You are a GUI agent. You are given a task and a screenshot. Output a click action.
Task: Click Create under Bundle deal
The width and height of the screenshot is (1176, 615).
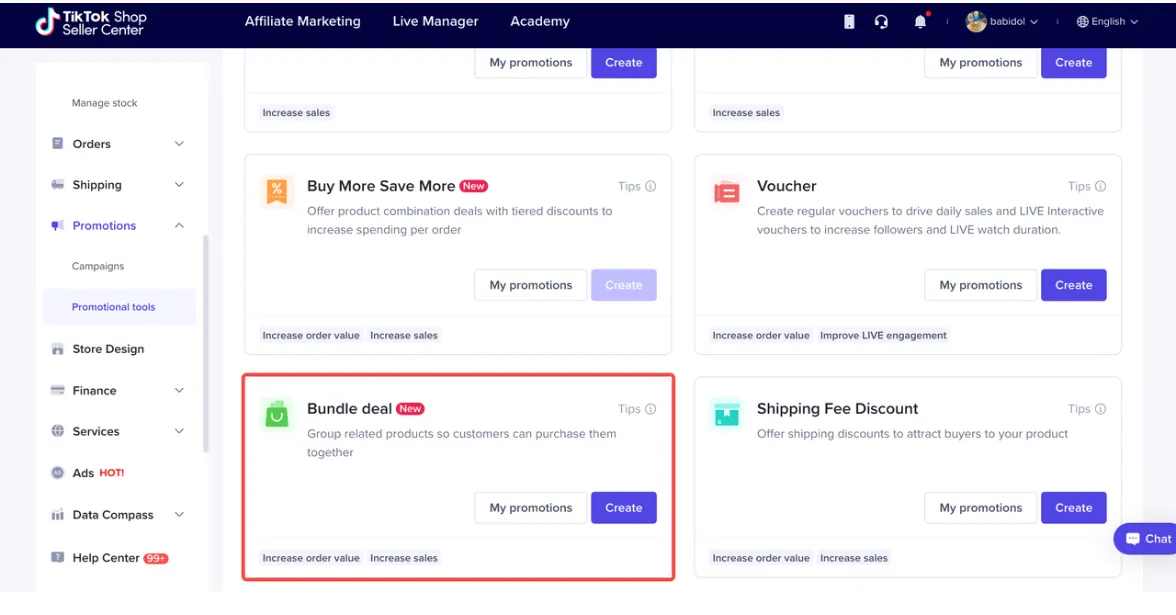pyautogui.click(x=623, y=508)
